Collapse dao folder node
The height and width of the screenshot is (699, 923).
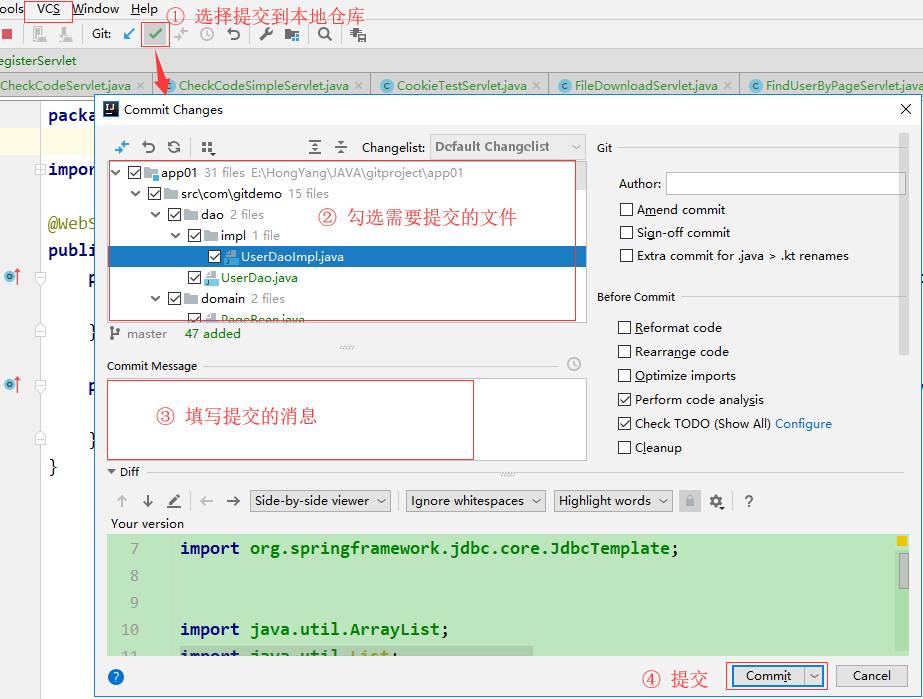(x=156, y=214)
